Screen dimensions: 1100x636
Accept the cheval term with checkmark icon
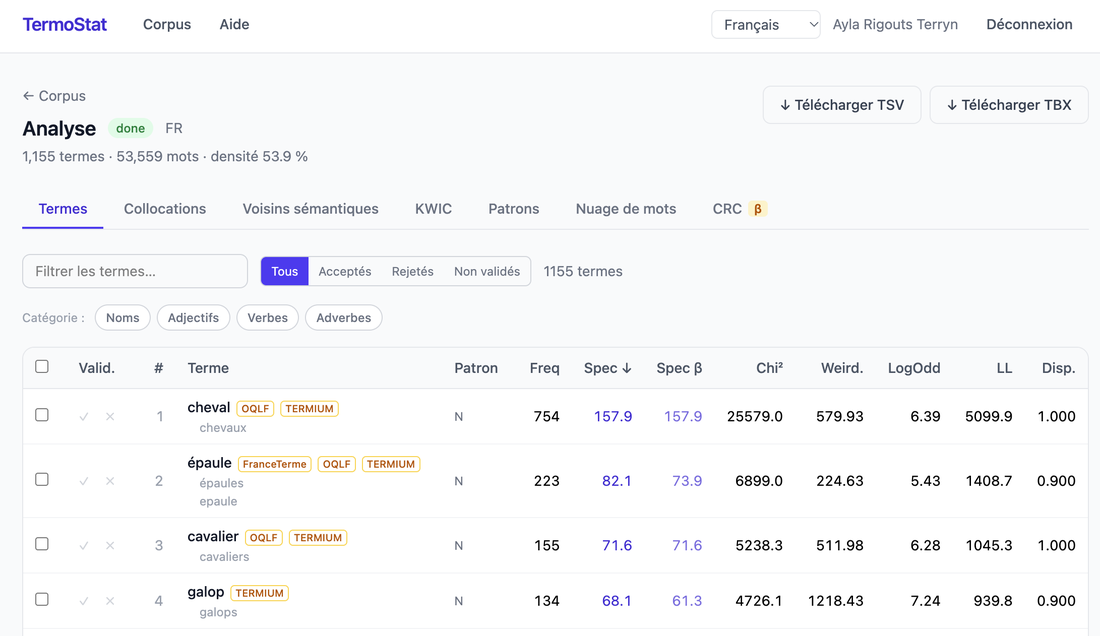tap(83, 417)
